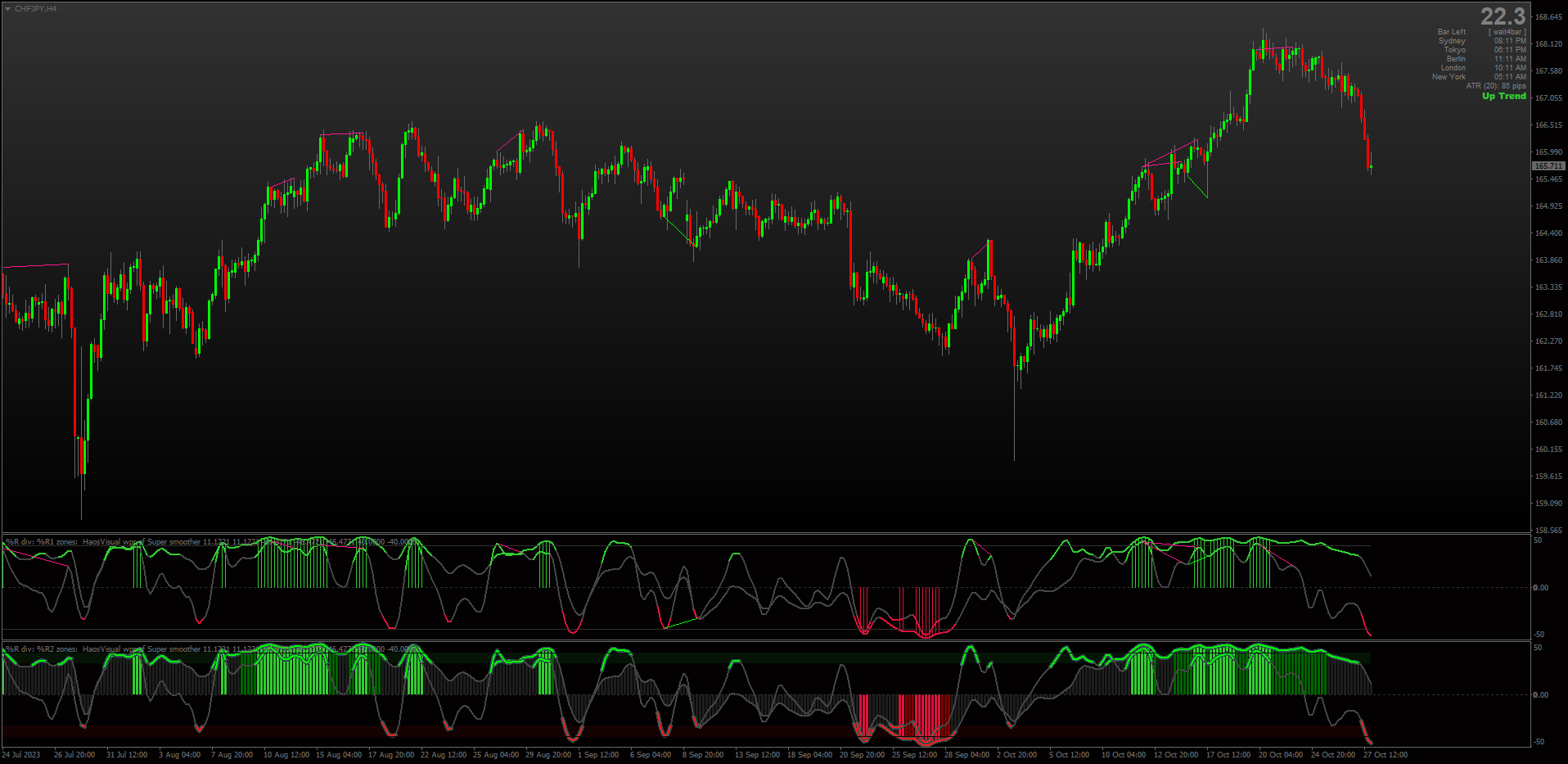Click the 162.810 price scale label

[1548, 314]
